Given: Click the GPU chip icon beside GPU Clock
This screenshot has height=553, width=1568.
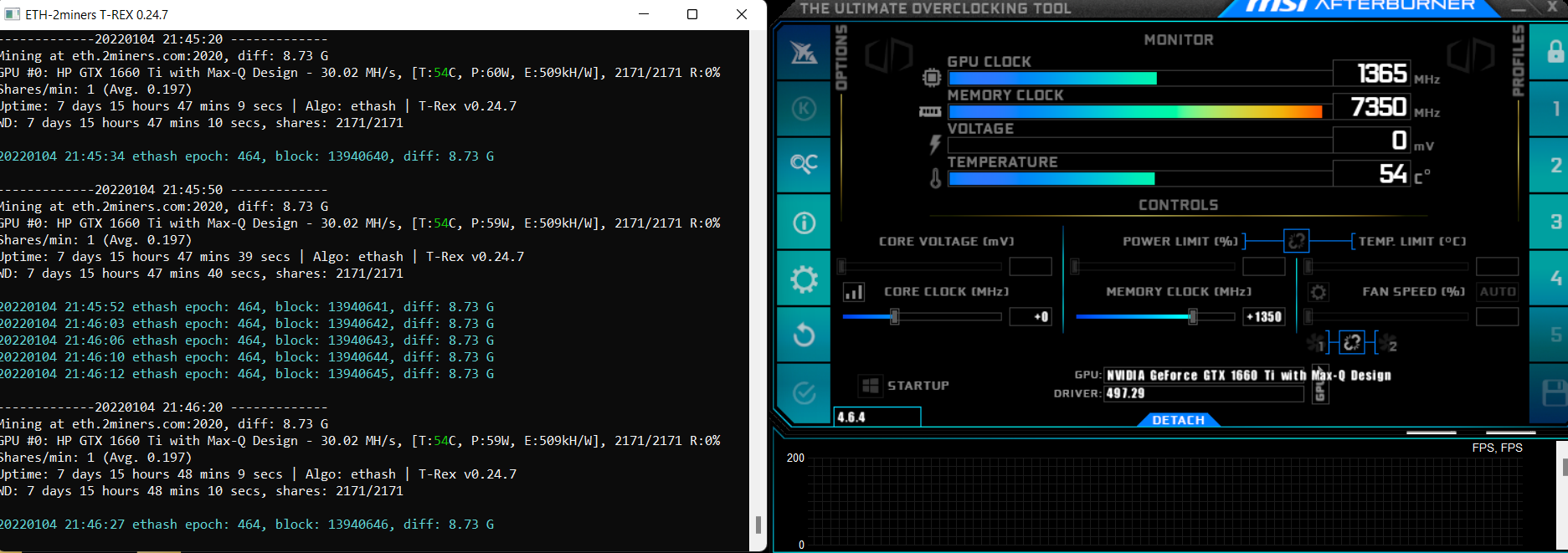Looking at the screenshot, I should [931, 78].
